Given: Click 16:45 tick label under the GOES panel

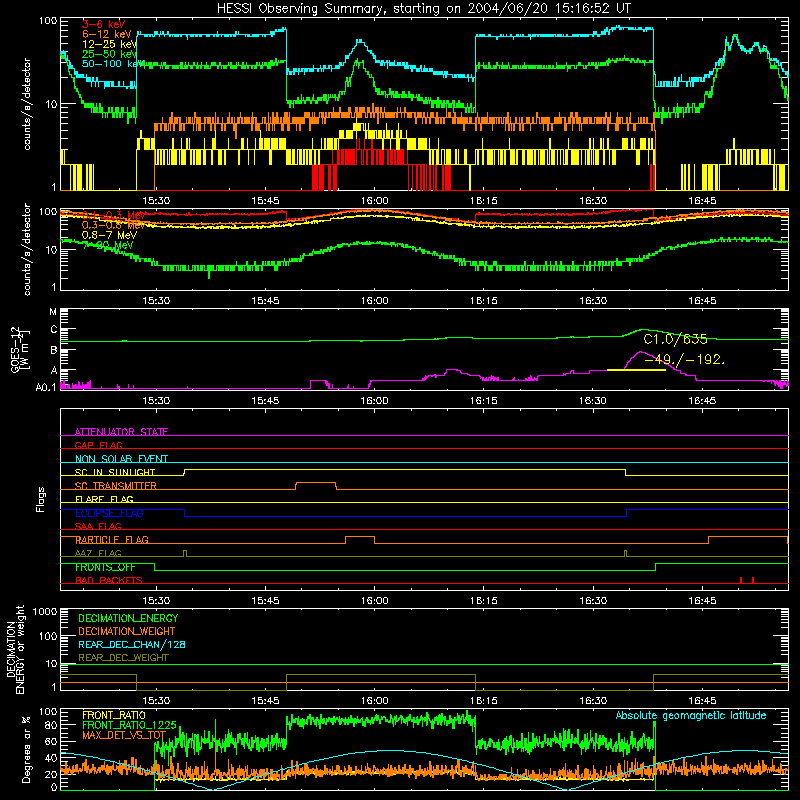Looking at the screenshot, I should tap(702, 401).
